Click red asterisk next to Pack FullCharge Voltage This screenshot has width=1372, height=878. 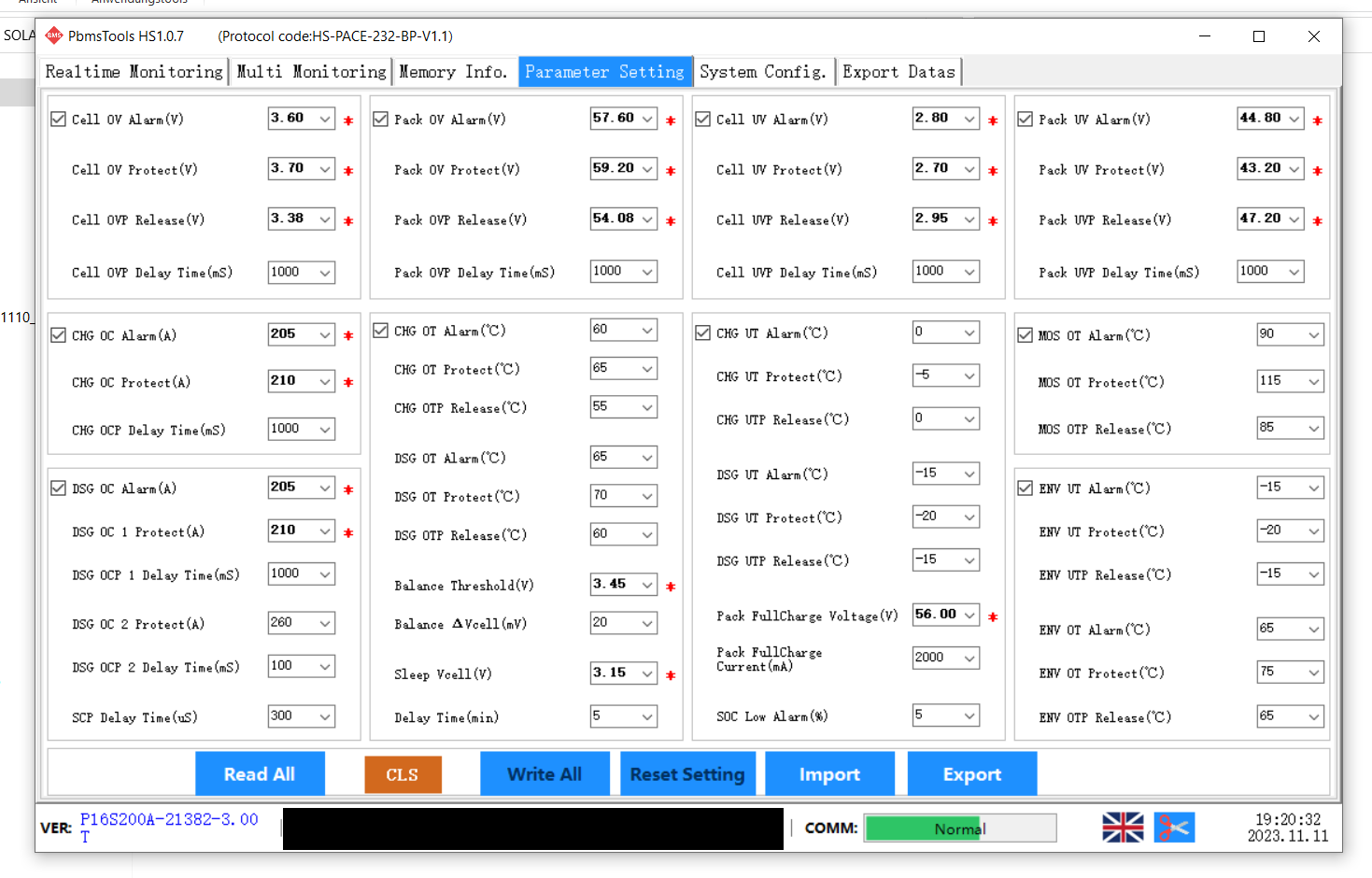[993, 616]
